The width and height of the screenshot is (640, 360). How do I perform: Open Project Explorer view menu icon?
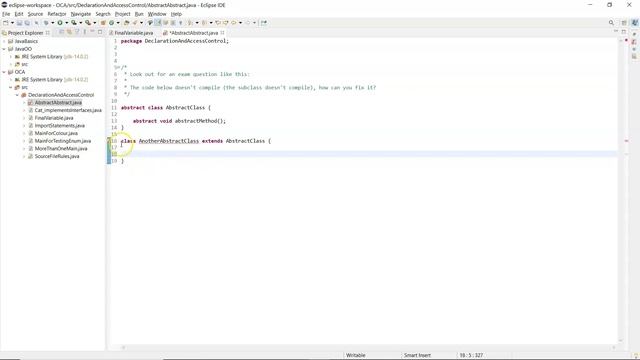84,32
